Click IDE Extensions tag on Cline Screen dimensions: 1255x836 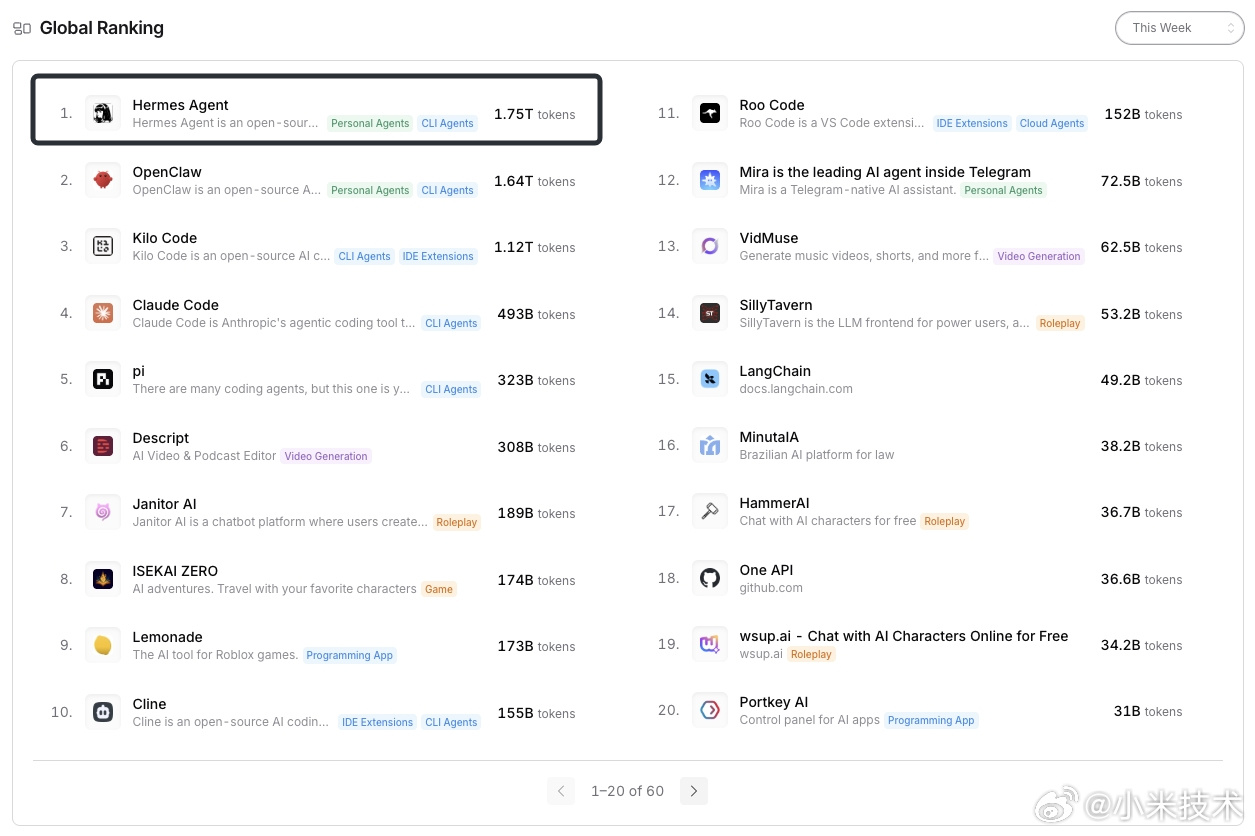tap(377, 722)
